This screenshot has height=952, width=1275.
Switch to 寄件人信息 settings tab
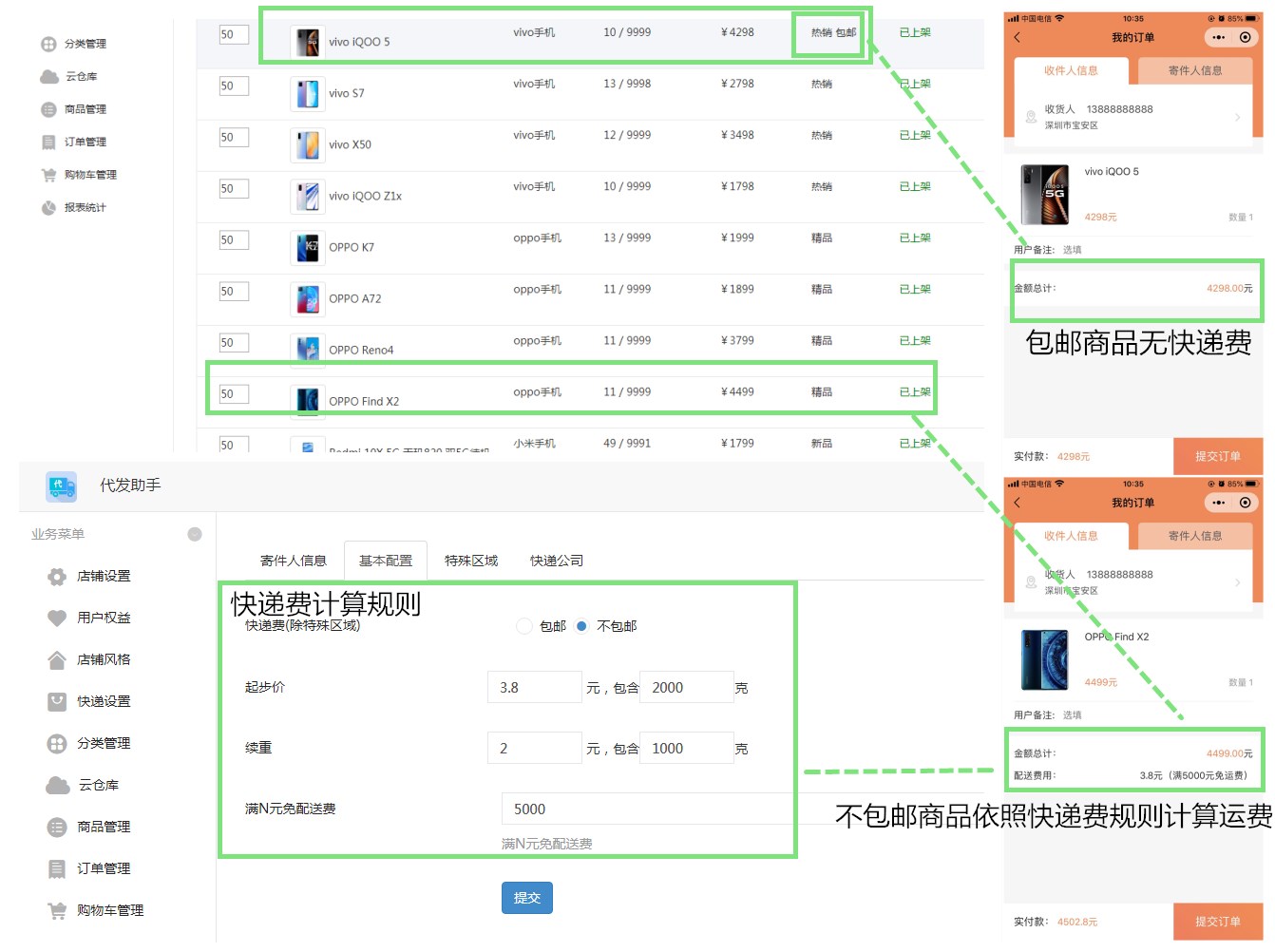click(x=294, y=562)
